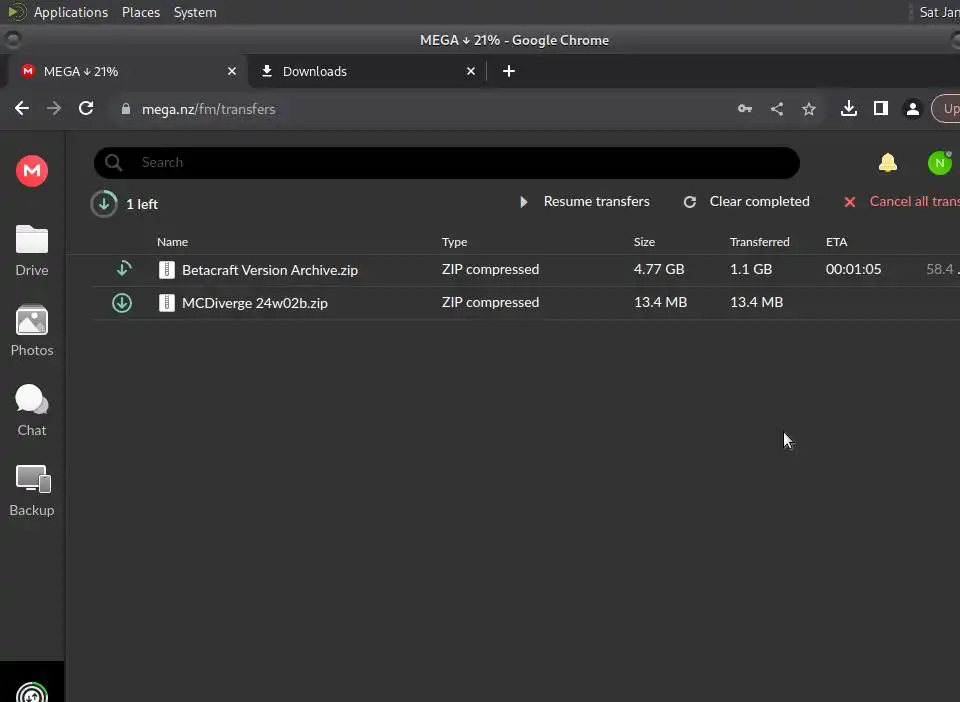Click Clear completed
This screenshot has height=702, width=960.
click(x=746, y=201)
